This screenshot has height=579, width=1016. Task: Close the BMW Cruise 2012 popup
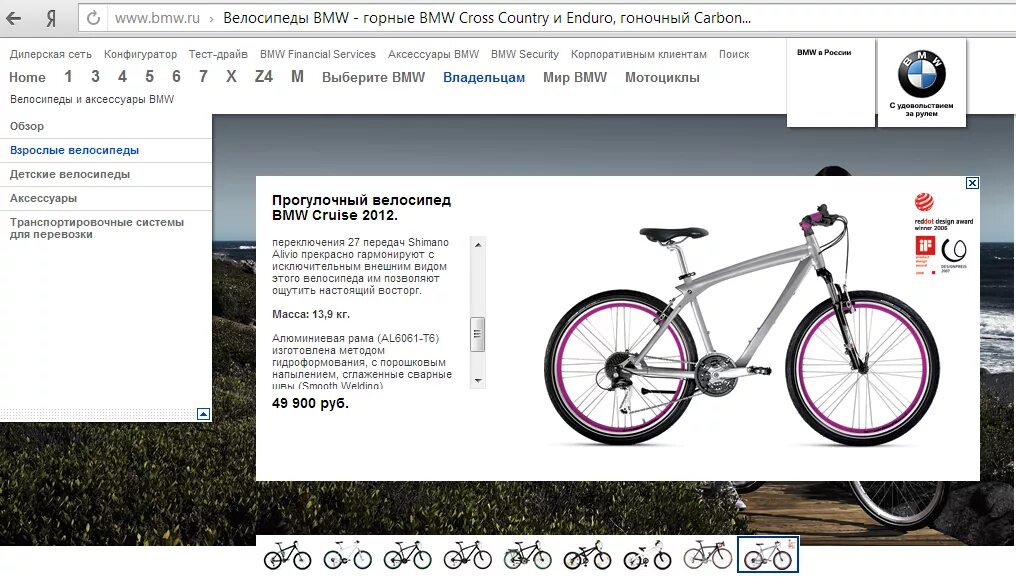pos(972,183)
